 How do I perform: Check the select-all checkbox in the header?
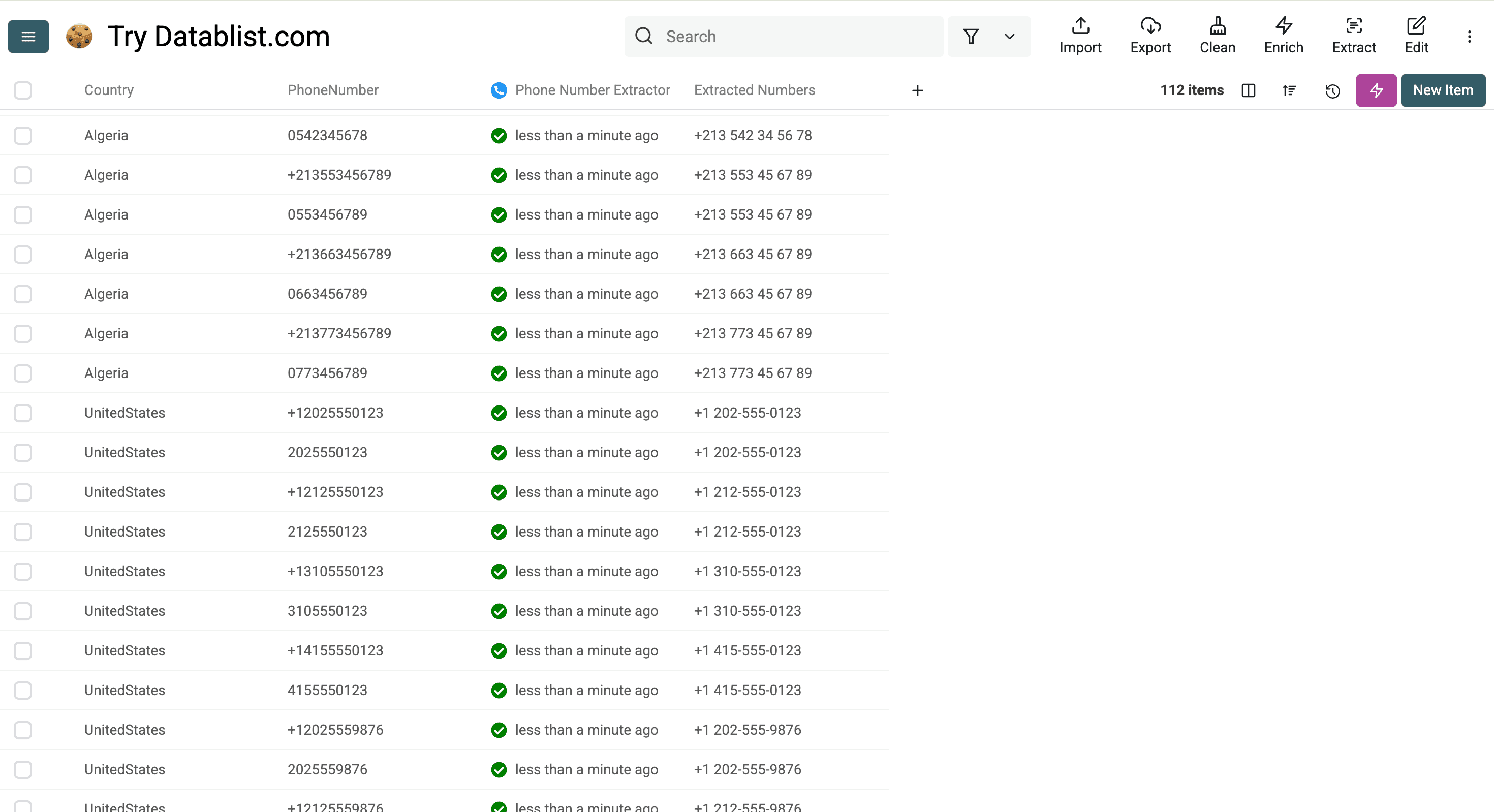click(23, 90)
